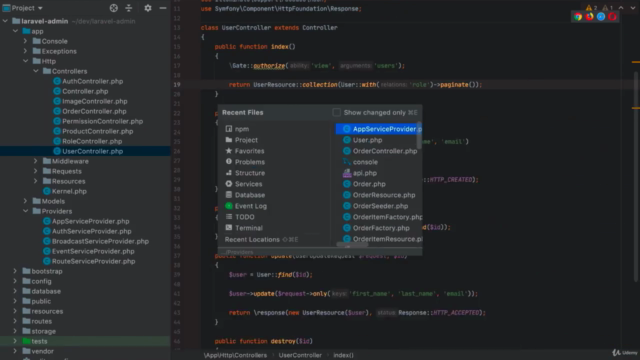The image size is (640, 360).
Task: Open ProductController.php in project tree
Action: [98, 131]
